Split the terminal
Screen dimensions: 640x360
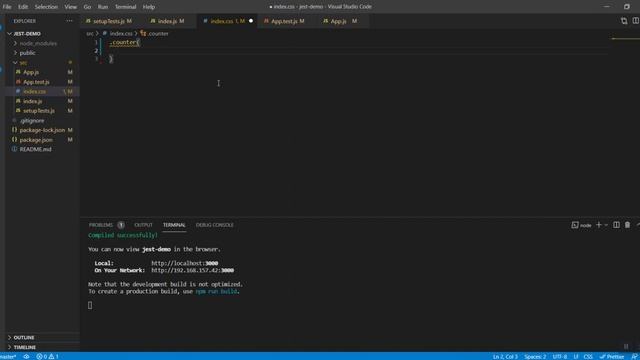pos(616,225)
